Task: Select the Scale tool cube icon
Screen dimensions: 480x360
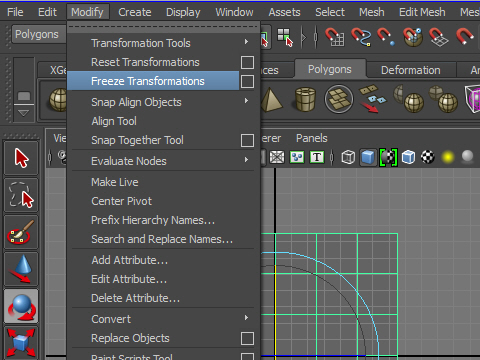Action: click(21, 342)
